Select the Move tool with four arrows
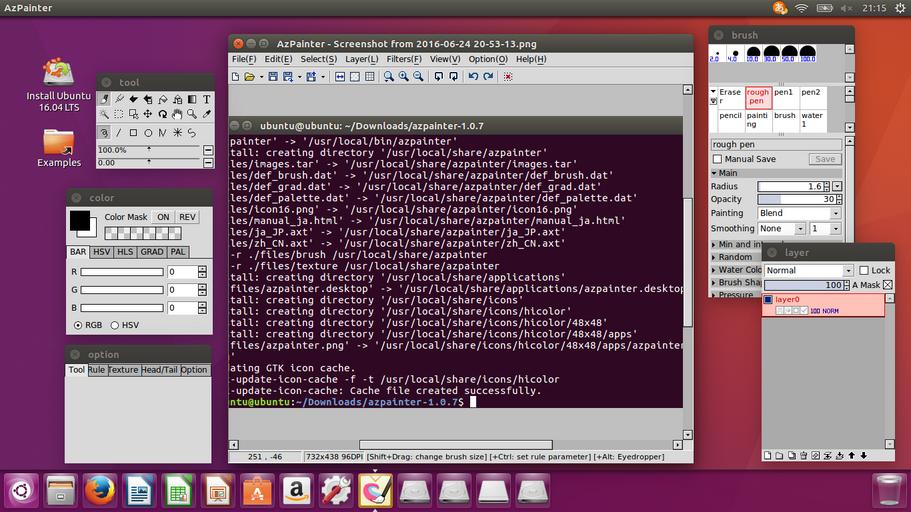 tap(148, 114)
